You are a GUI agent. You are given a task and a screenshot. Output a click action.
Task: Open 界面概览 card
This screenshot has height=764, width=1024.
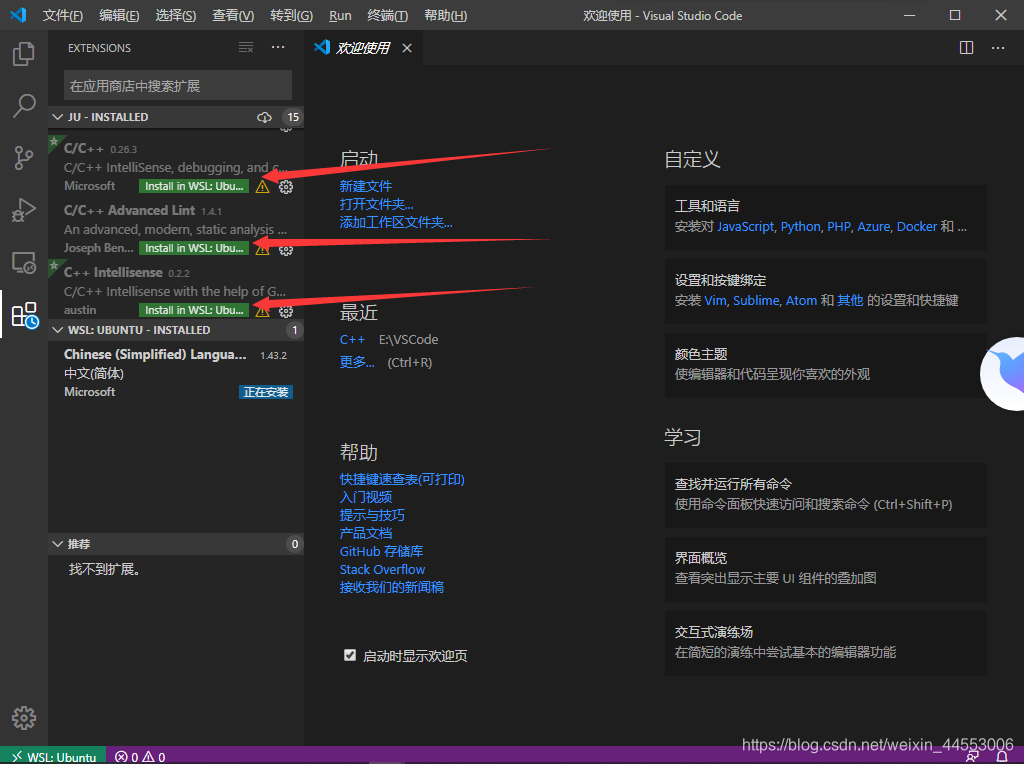(x=825, y=569)
